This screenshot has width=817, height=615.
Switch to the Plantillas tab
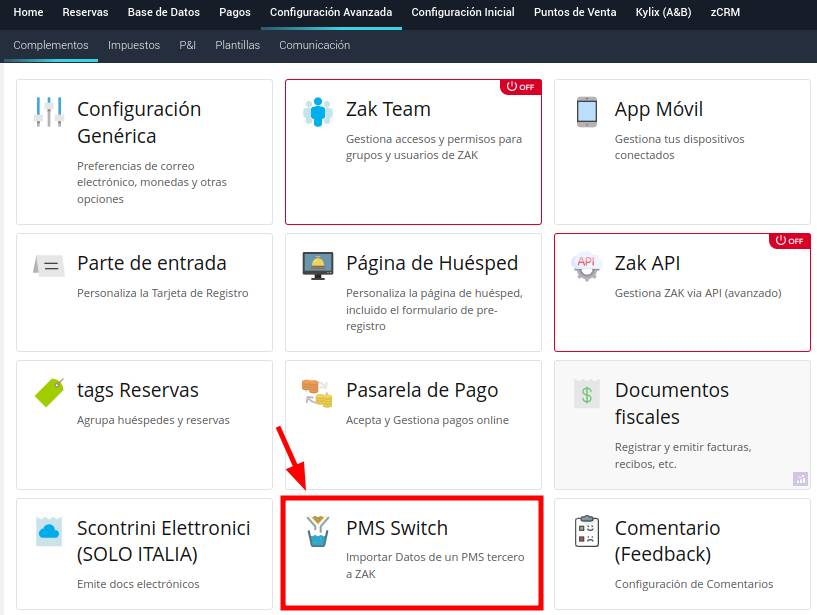237,45
